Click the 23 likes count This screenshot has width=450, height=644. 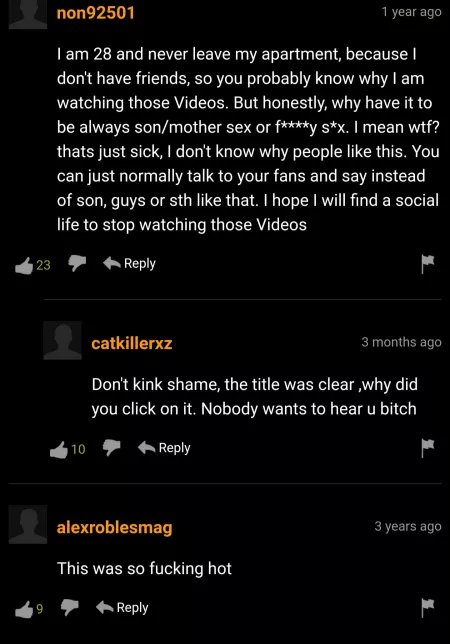click(43, 265)
